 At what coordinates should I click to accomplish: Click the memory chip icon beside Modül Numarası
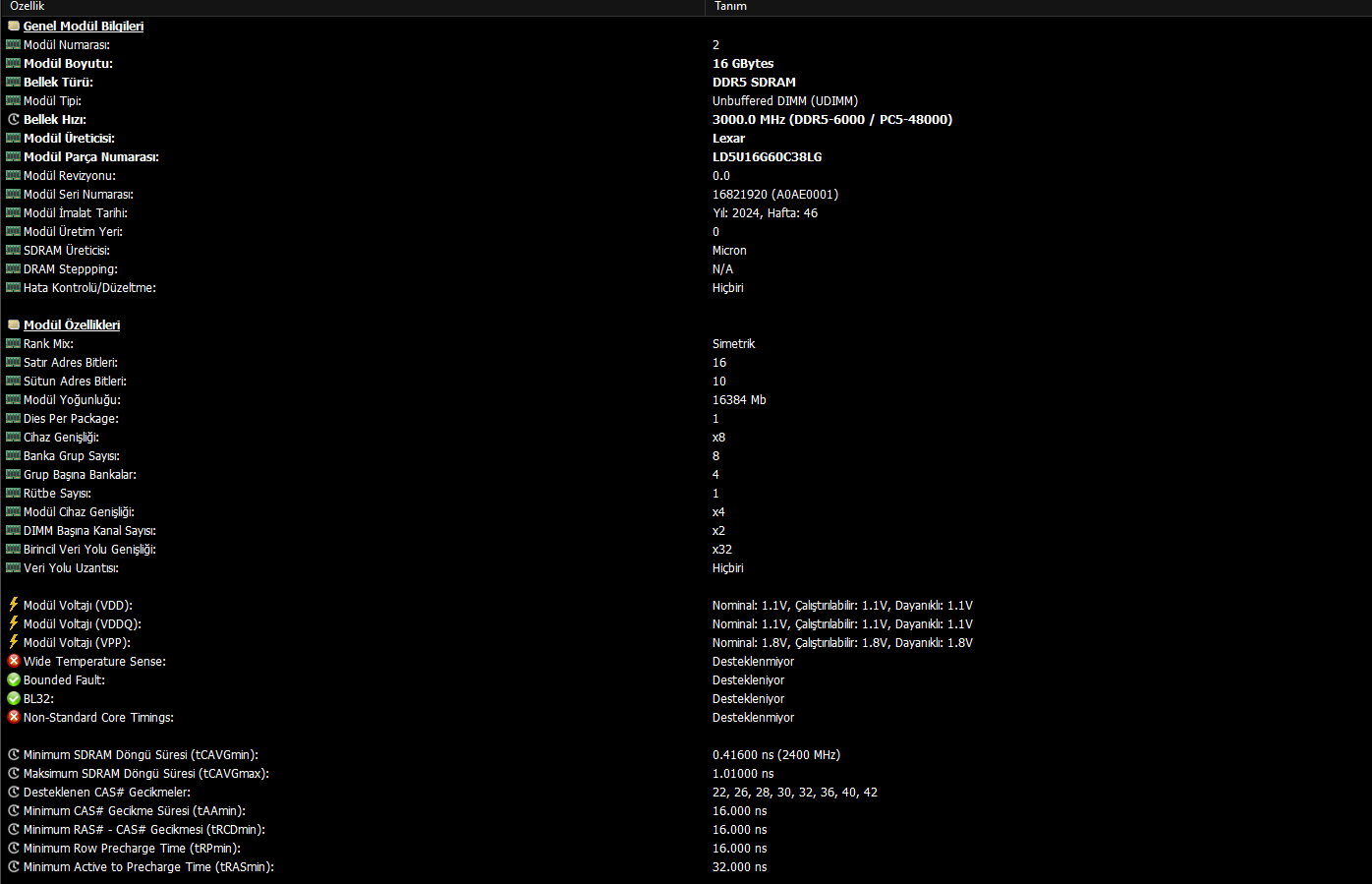point(14,45)
